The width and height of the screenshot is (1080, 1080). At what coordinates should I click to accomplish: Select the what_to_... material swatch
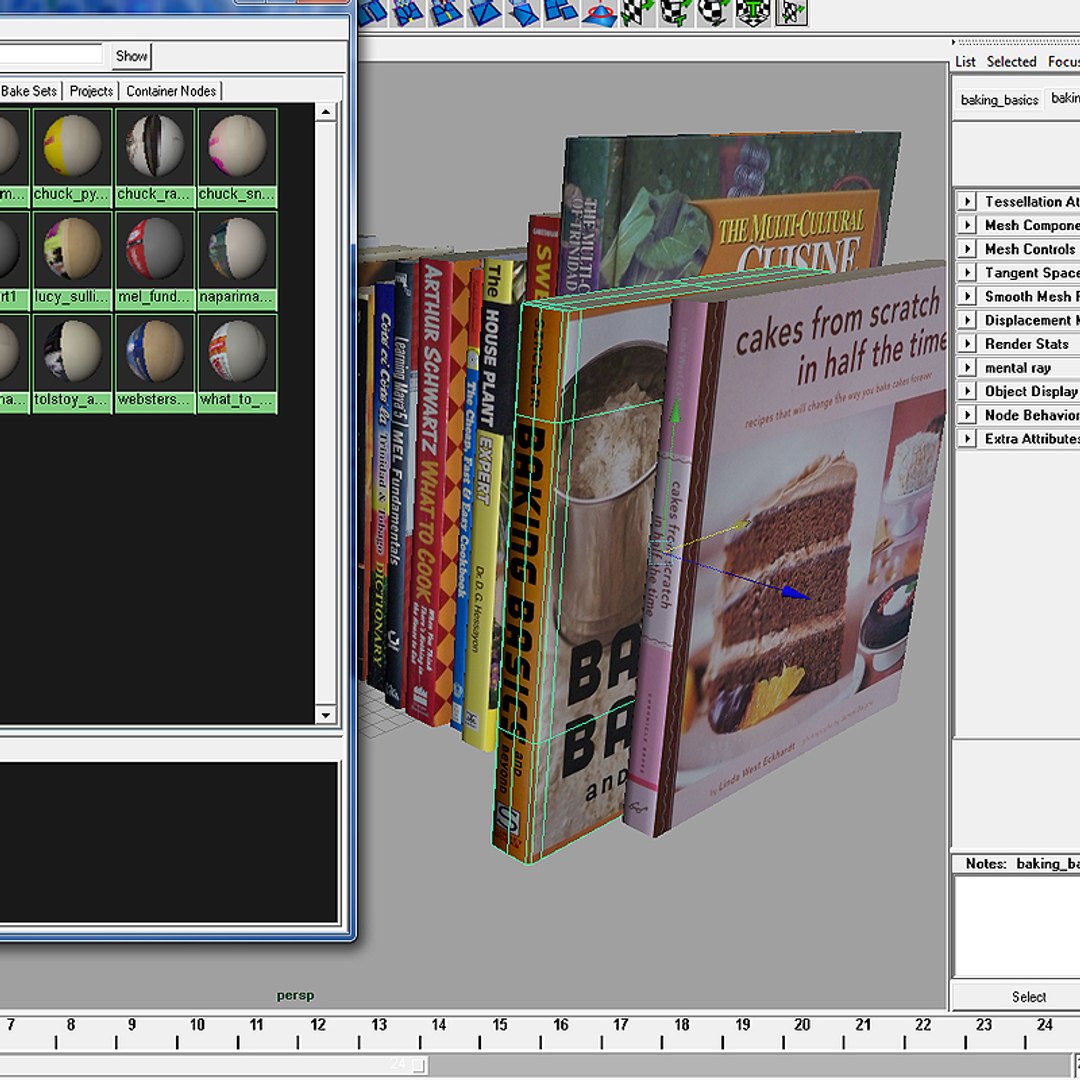coord(237,363)
